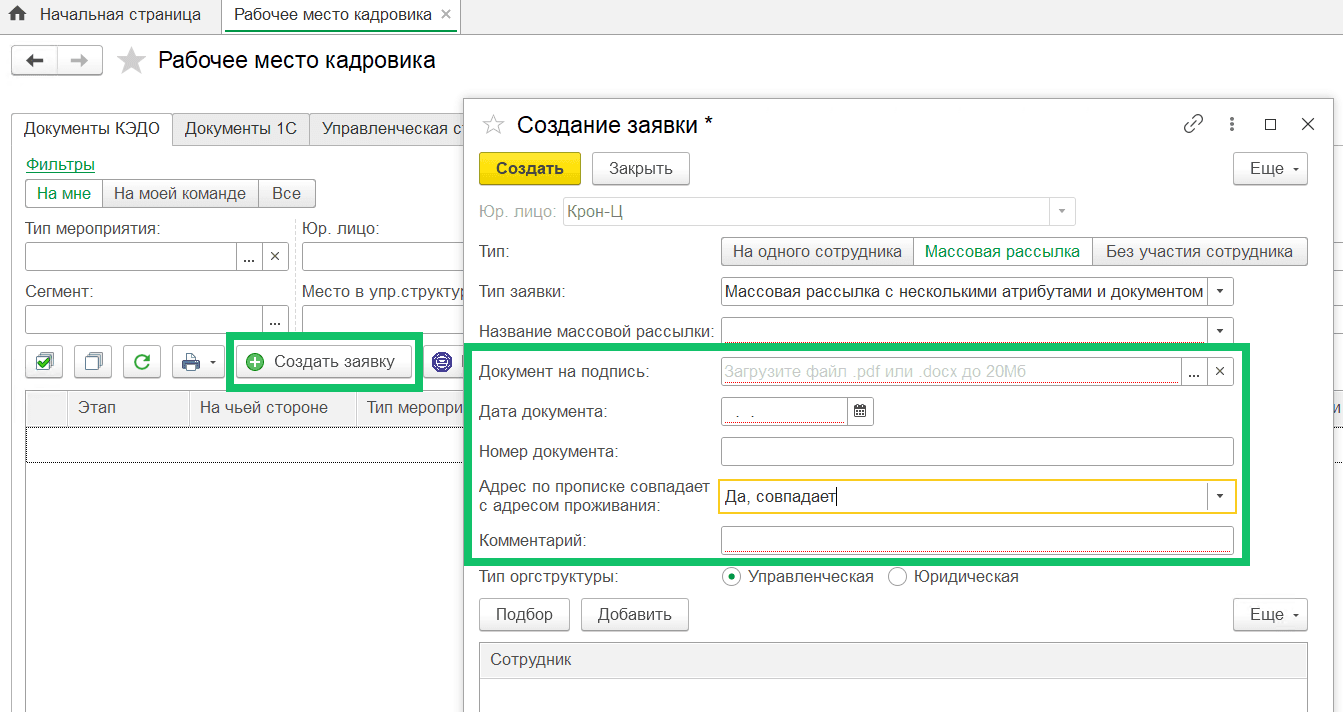Expand the Тип заявки dropdown
The height and width of the screenshot is (712, 1343).
pos(1220,292)
